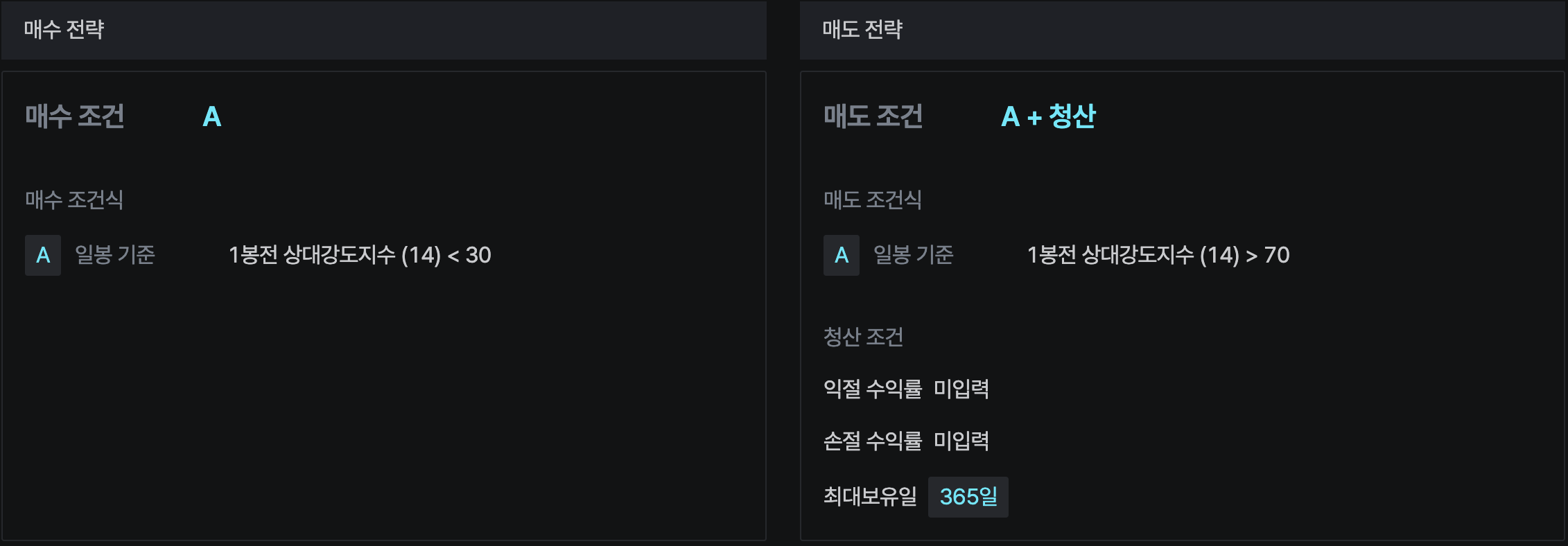Click the 매수 조건식 section heading
The width and height of the screenshot is (1568, 546).
point(74,200)
